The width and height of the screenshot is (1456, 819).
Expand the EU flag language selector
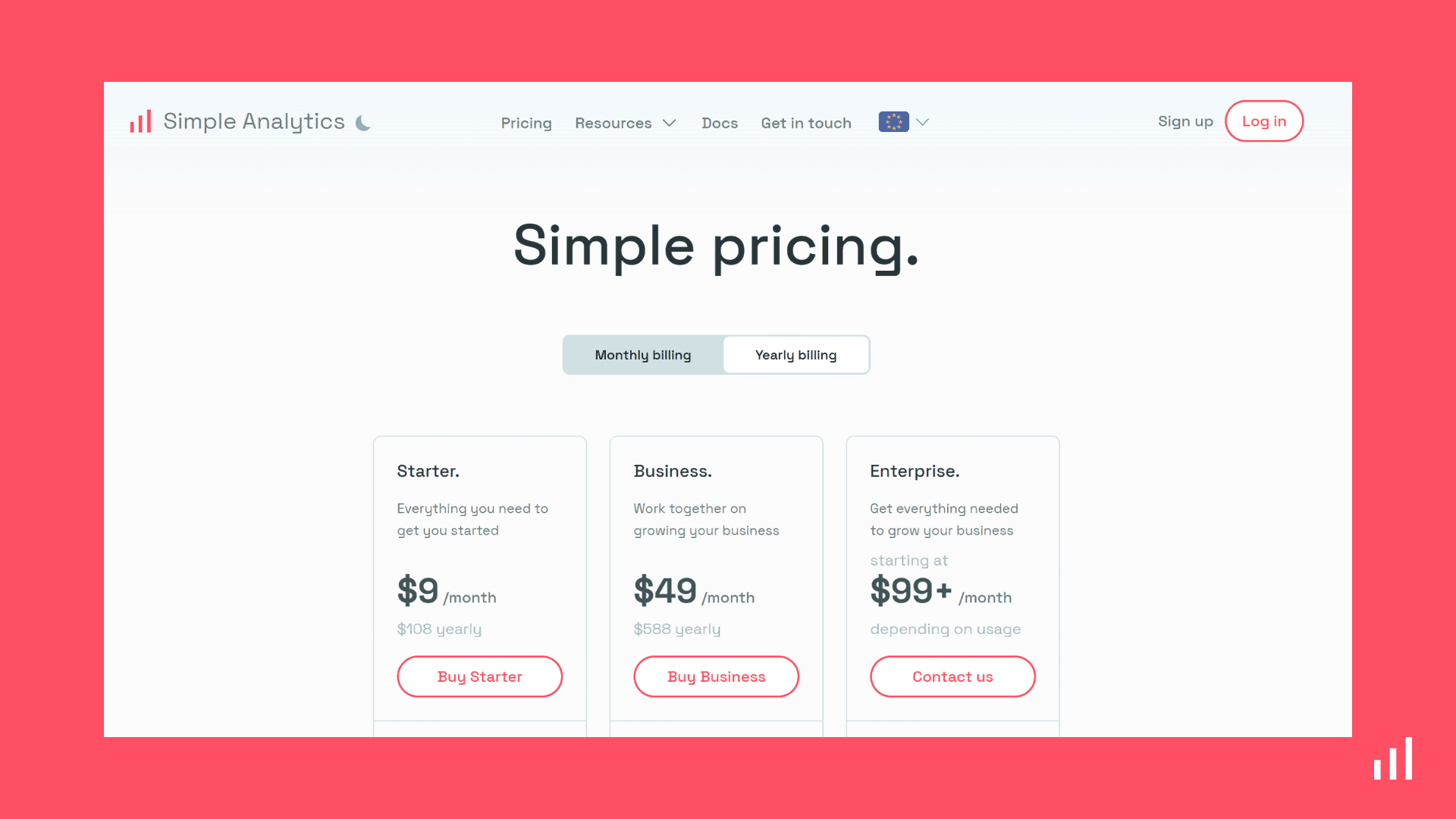pyautogui.click(x=903, y=121)
